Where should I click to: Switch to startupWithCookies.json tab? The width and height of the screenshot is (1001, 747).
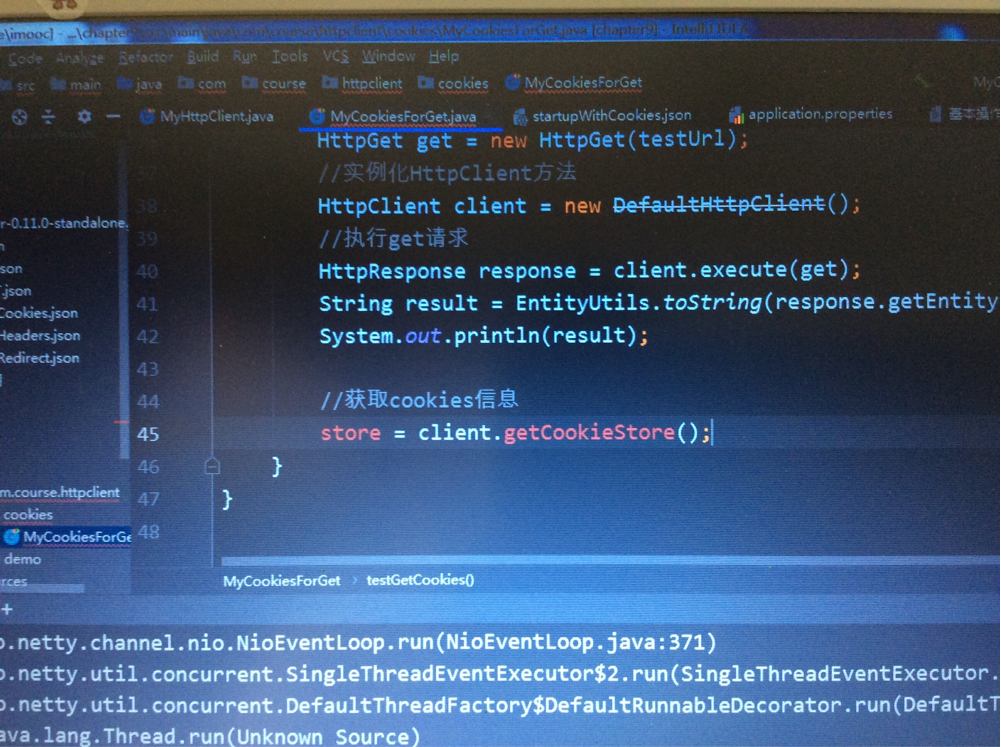coord(603,116)
